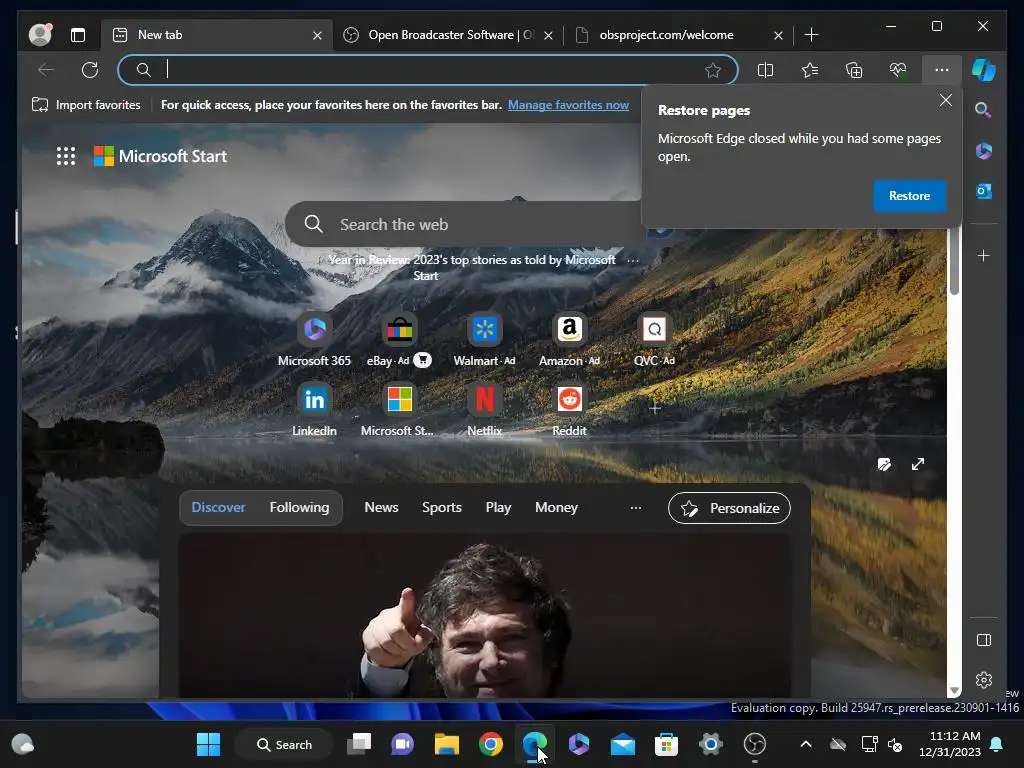Expand the background image fullscreen arrow
Image resolution: width=1024 pixels, height=768 pixels.
pos(918,464)
